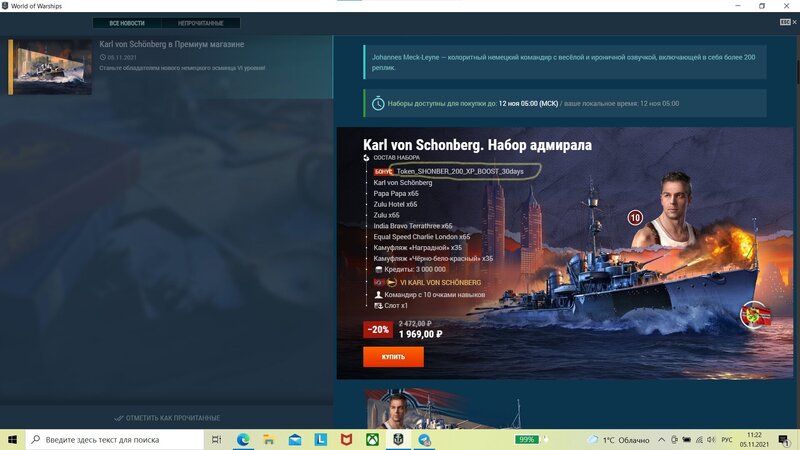The image size is (800, 450).
Task: Open the notification center icon
Action: click(784, 440)
